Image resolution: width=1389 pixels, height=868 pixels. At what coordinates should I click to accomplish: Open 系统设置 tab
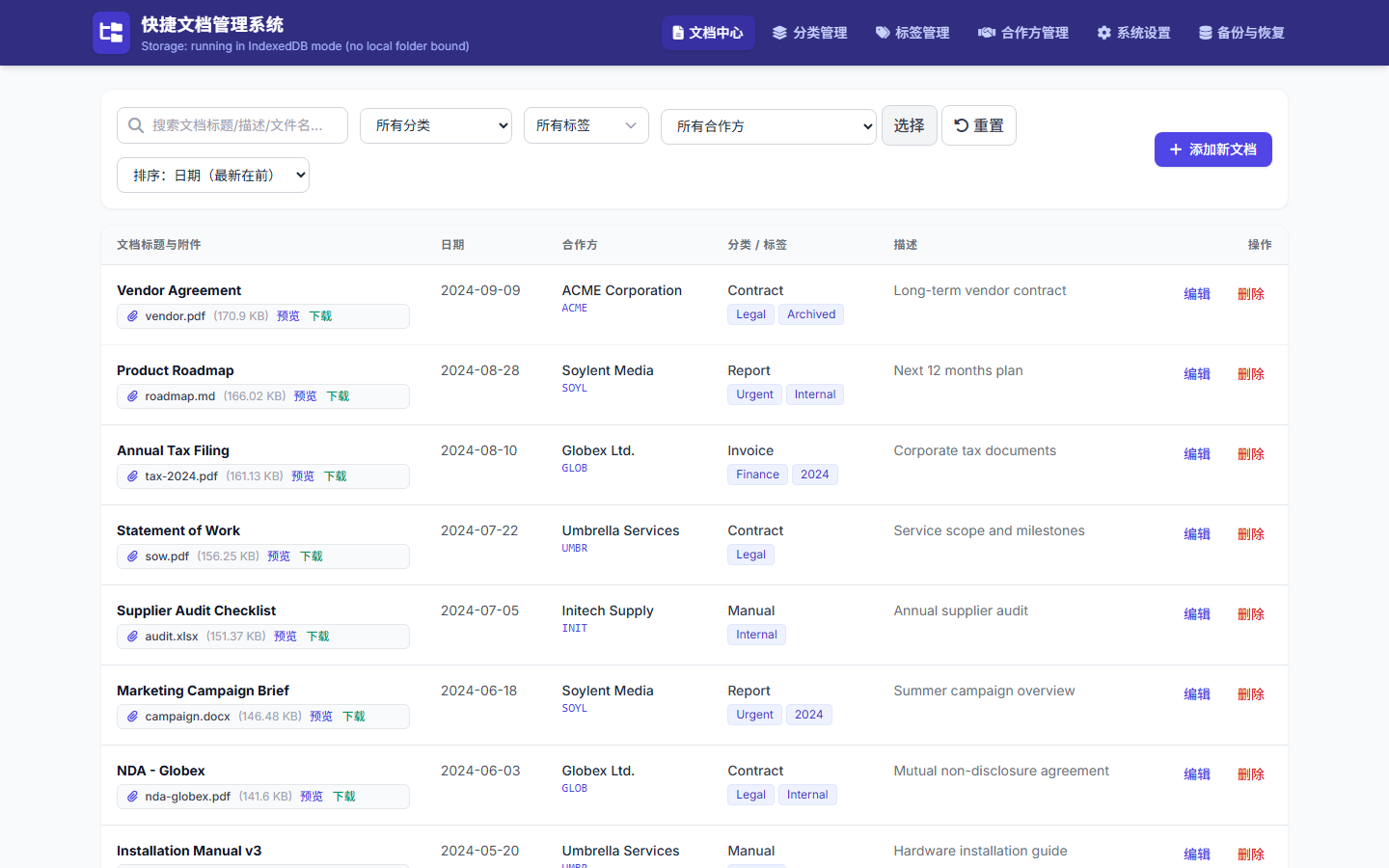click(1133, 33)
